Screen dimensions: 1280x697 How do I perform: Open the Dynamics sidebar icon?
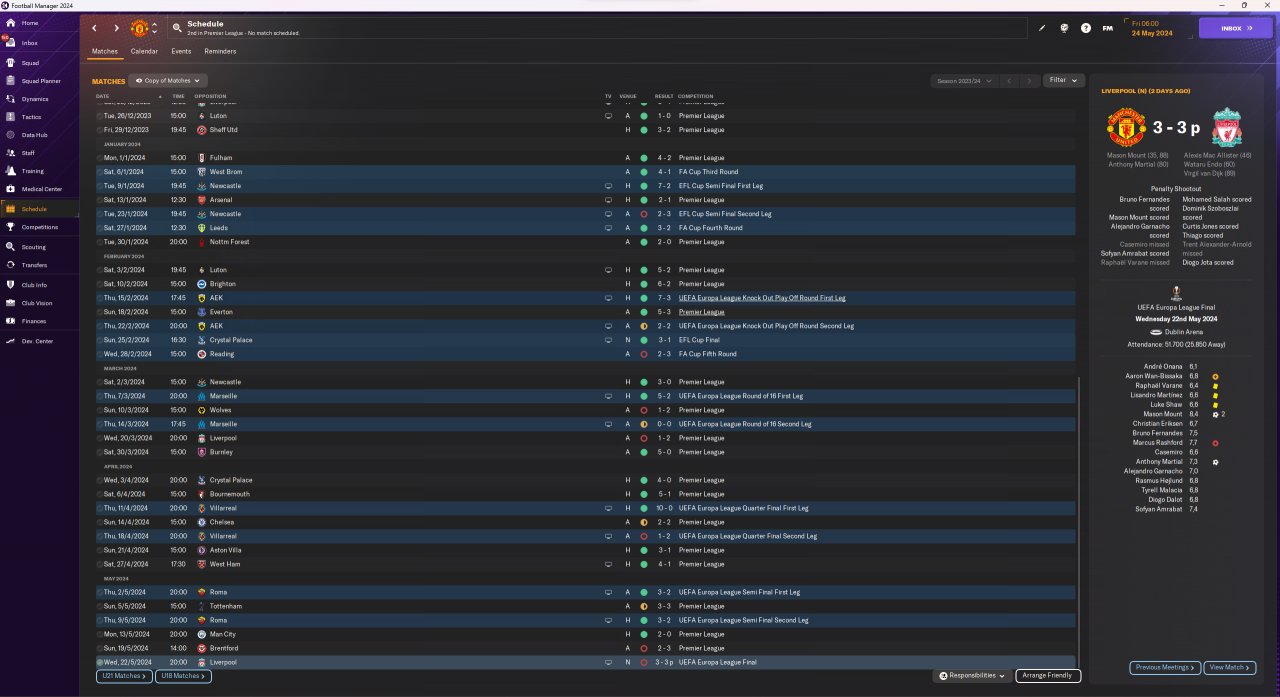click(x=11, y=99)
